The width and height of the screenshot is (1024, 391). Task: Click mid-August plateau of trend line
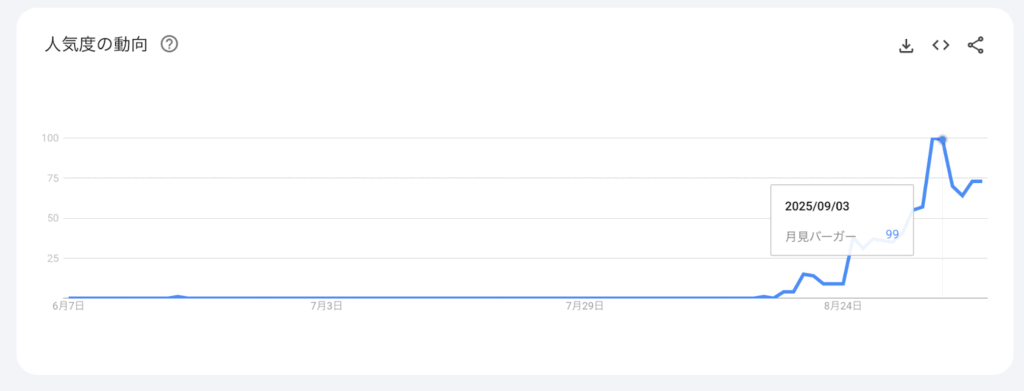point(833,283)
